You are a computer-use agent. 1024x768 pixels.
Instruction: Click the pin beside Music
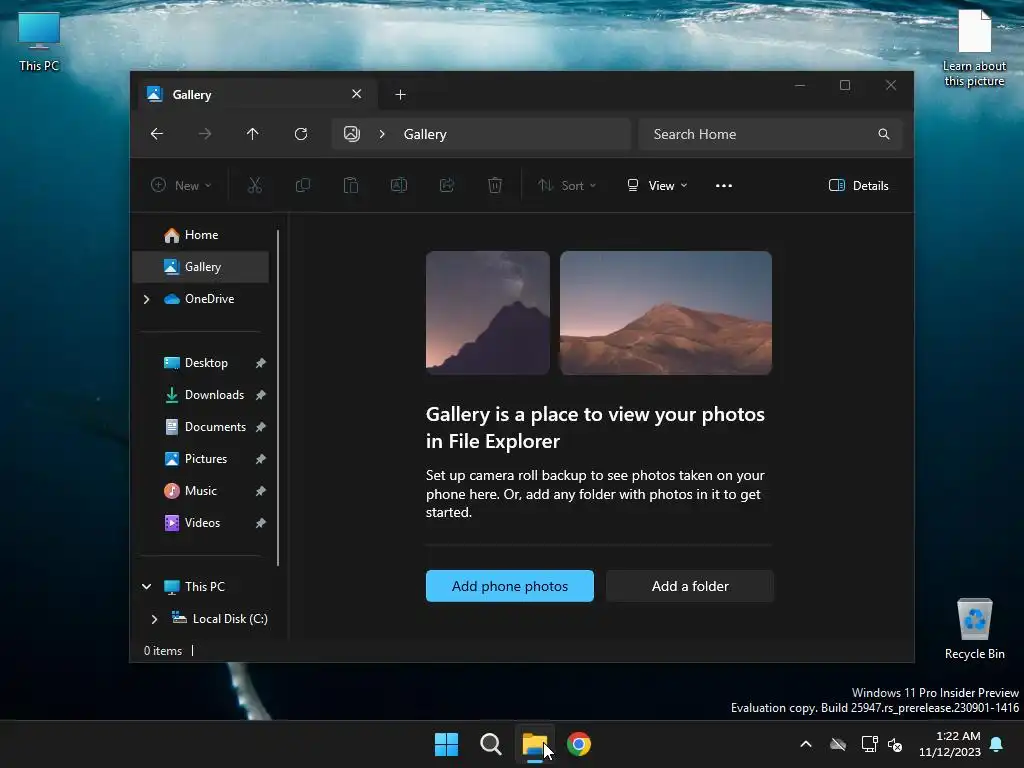[261, 491]
